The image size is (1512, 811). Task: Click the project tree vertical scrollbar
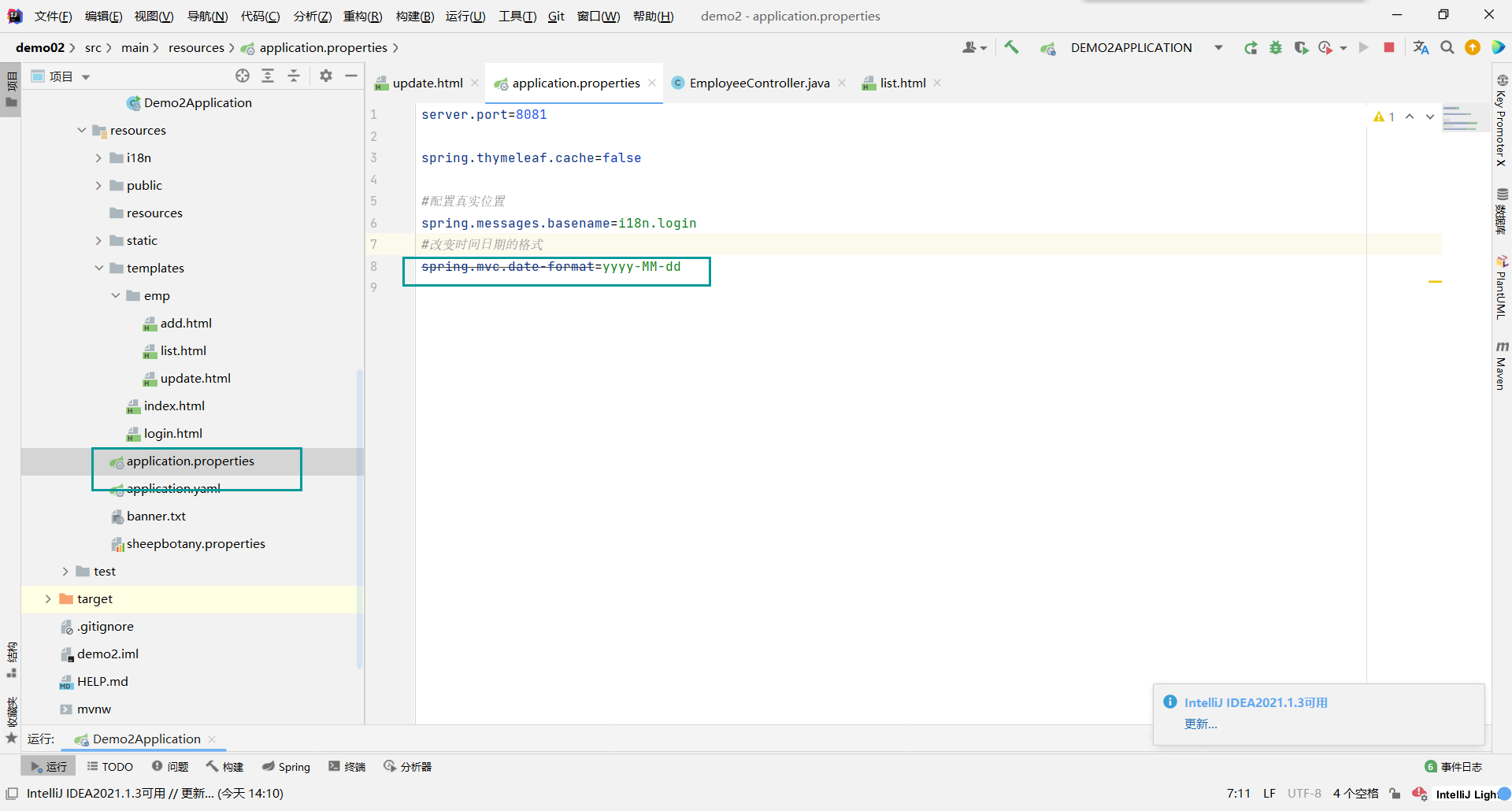pyautogui.click(x=360, y=520)
